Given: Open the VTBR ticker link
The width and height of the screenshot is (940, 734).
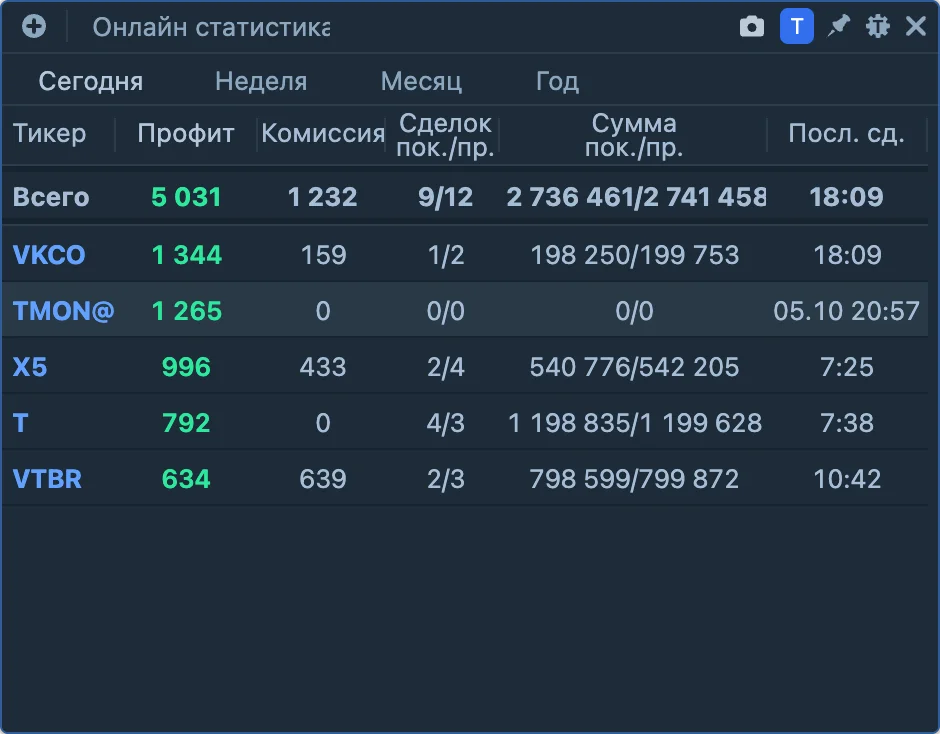Looking at the screenshot, I should tap(47, 479).
